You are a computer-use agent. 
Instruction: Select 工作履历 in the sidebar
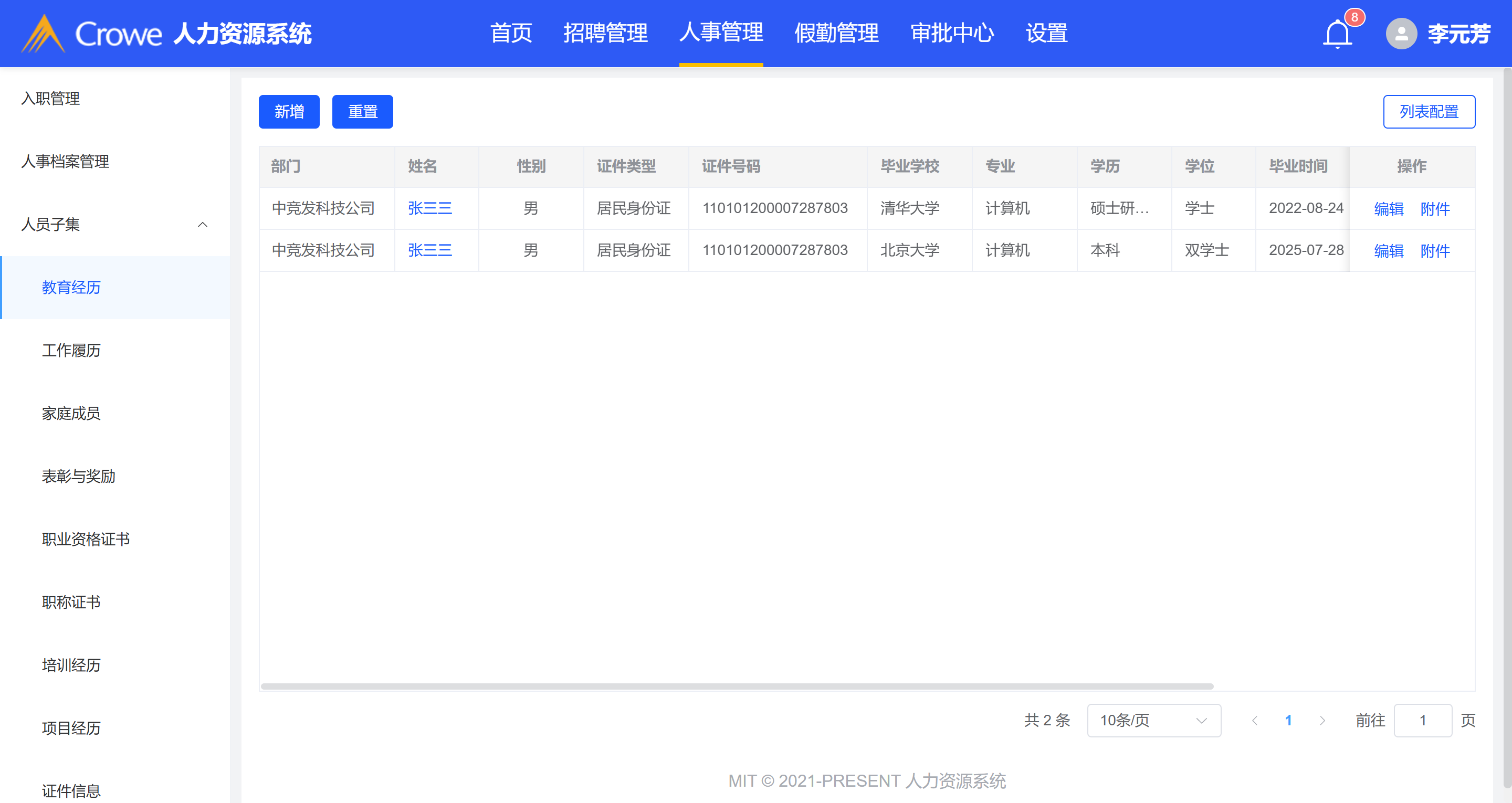coord(71,351)
